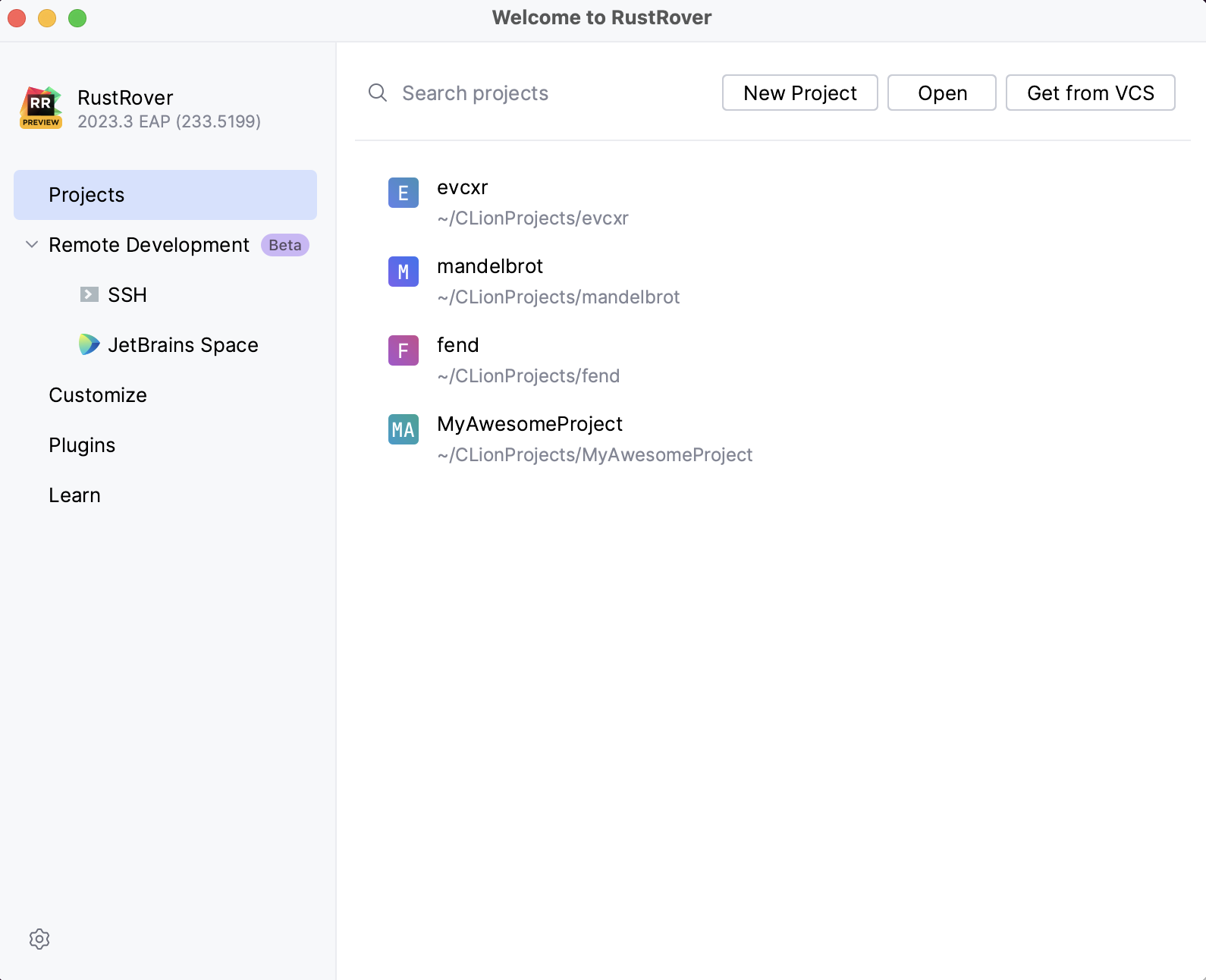The image size is (1206, 980).
Task: Click the RustRover Preview logo icon
Action: point(41,108)
